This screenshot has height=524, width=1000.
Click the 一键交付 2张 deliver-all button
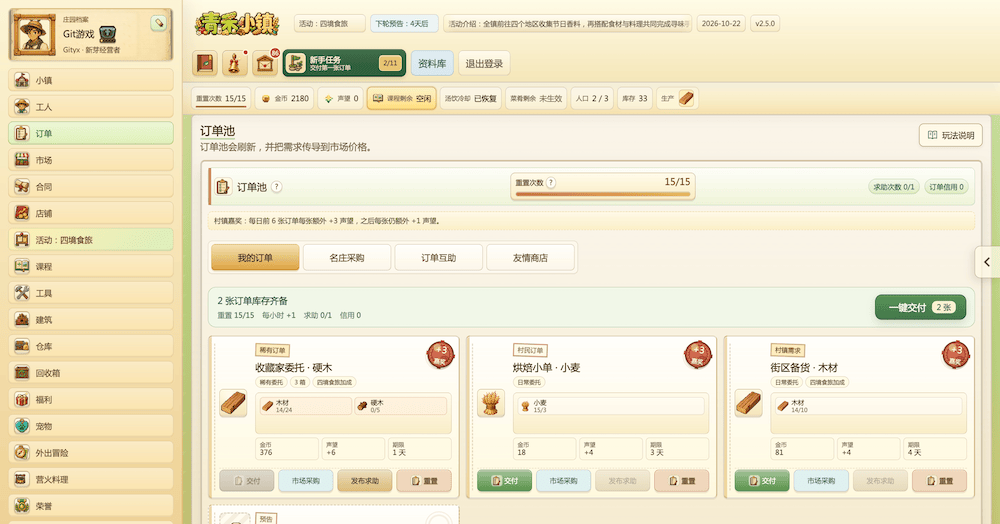click(920, 307)
